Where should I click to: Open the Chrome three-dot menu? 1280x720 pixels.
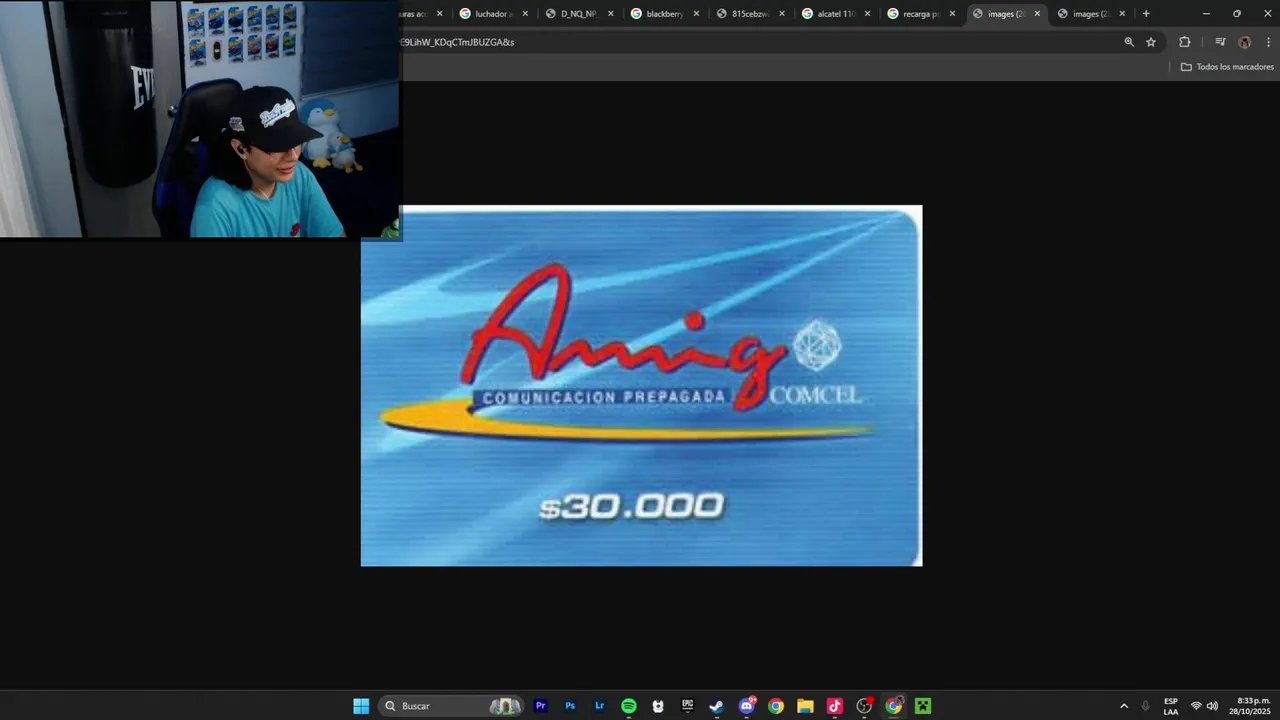(x=1269, y=42)
